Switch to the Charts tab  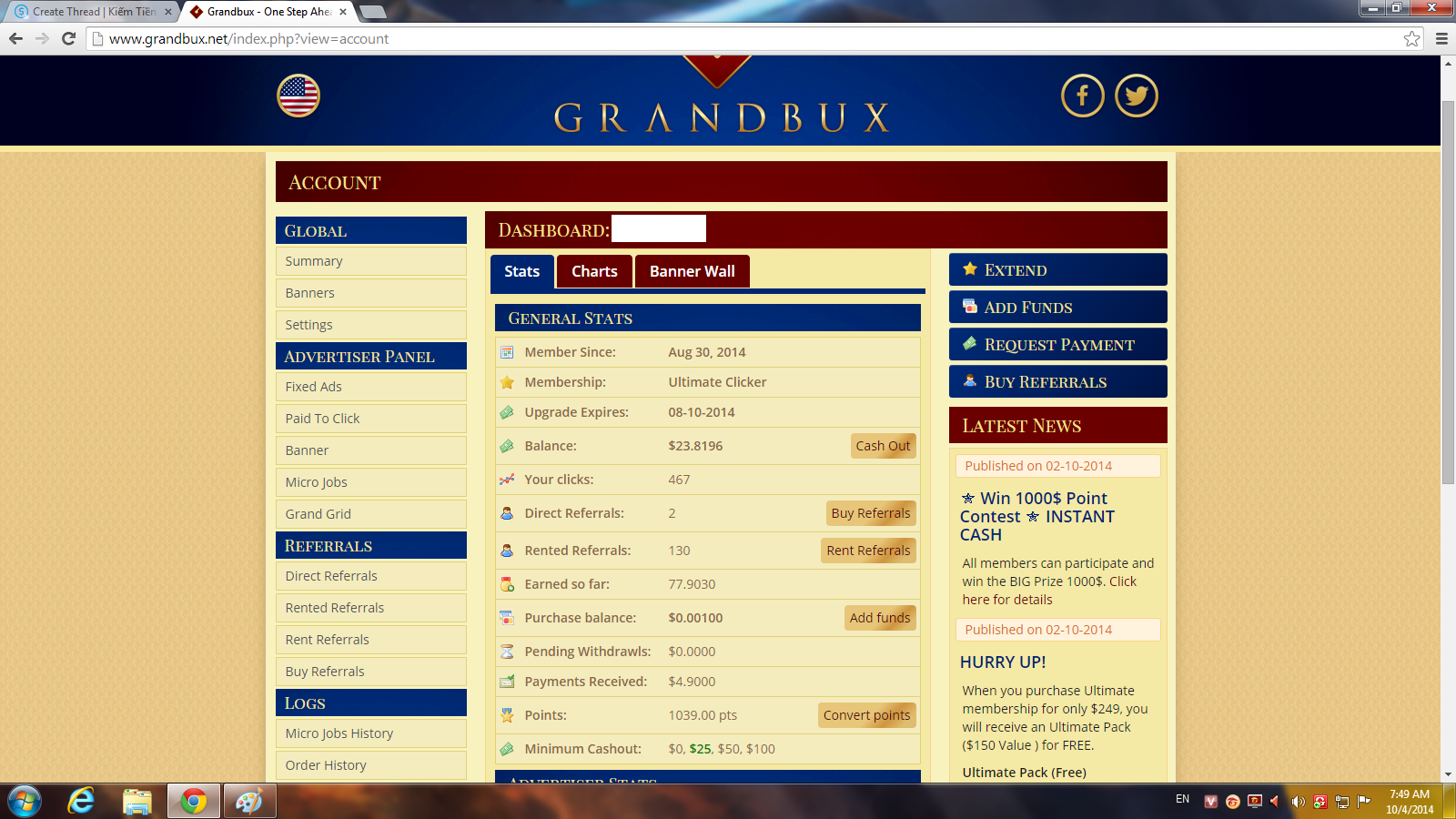pos(594,271)
